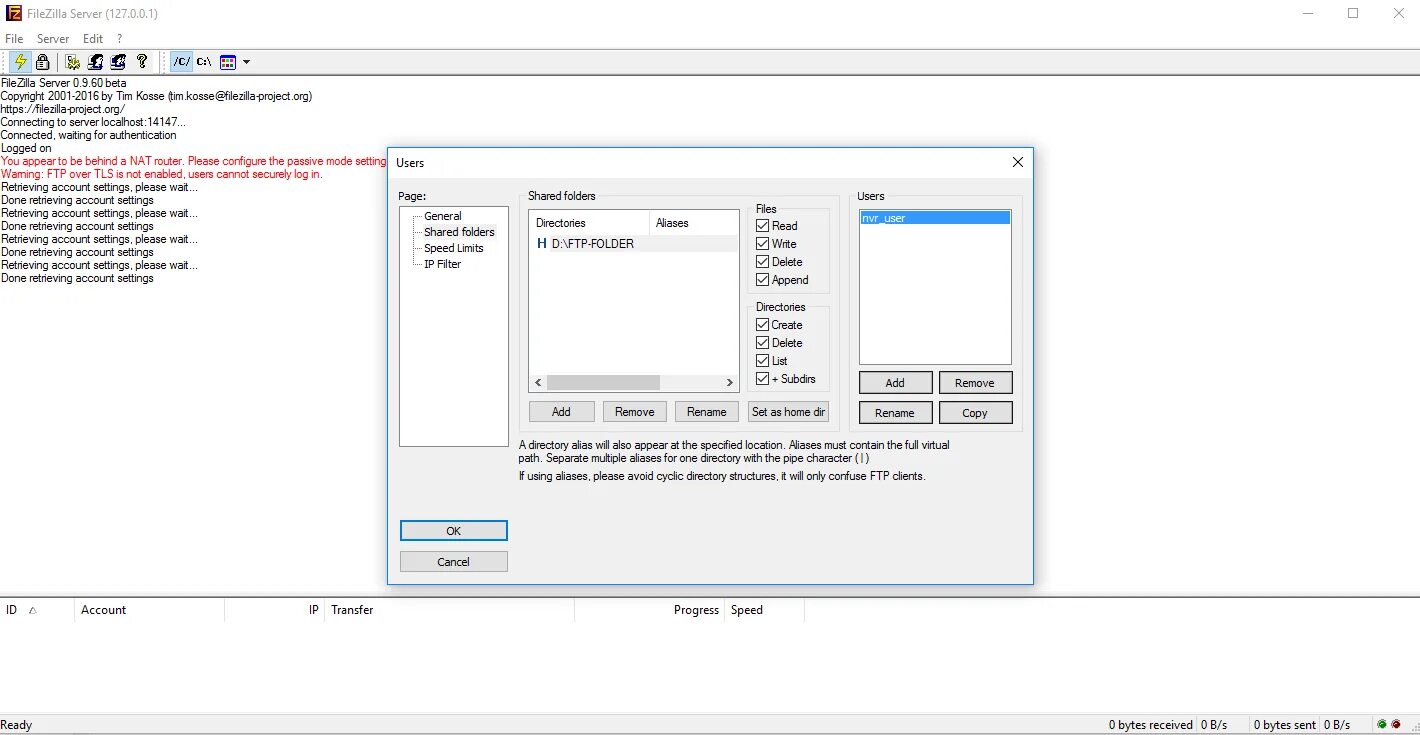The image size is (1420, 735).
Task: Click the IP column header
Action: point(274,610)
